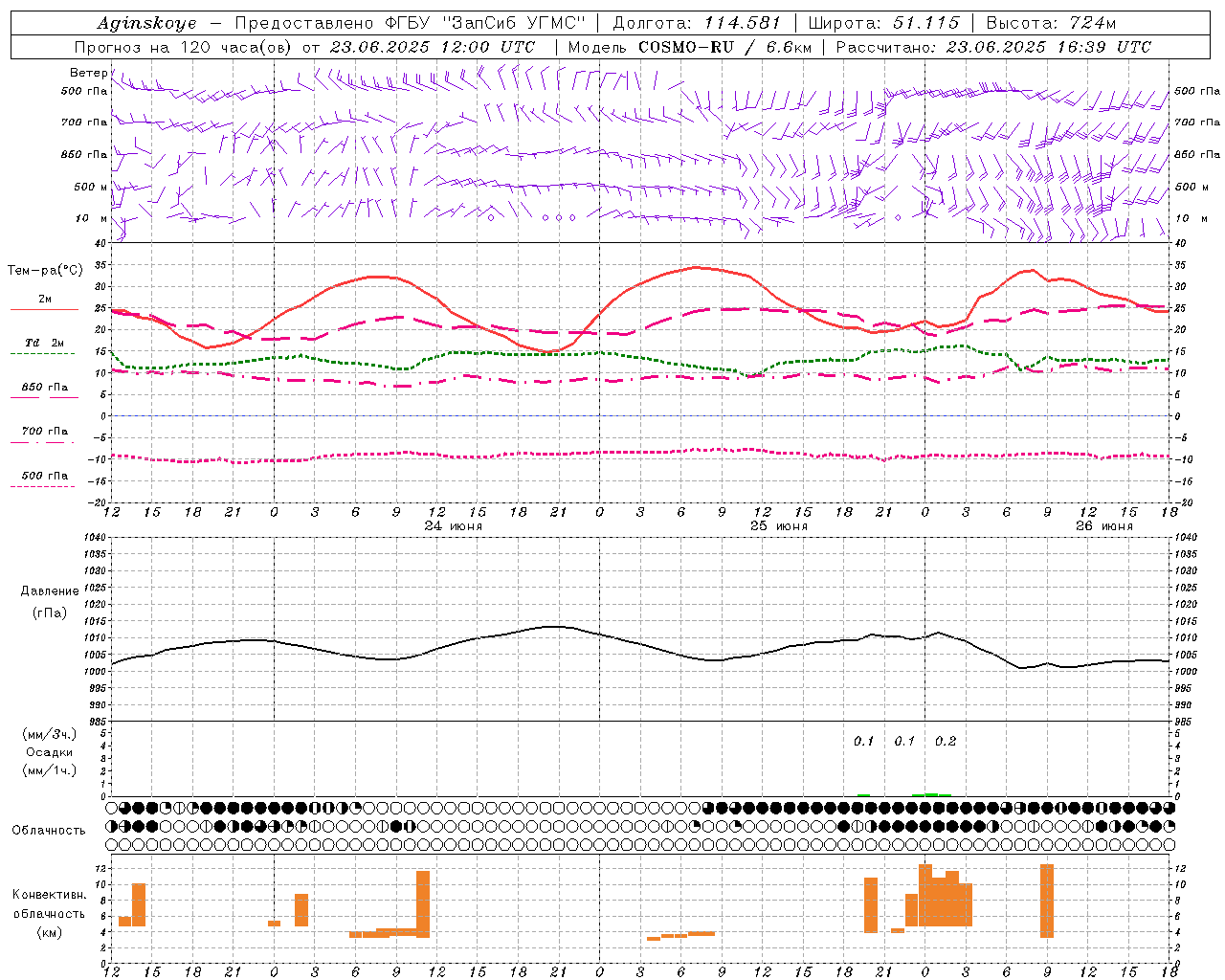Click the "(мм/3ч.)" precipitation unit label
This screenshot has width=1225, height=980.
tap(50, 734)
